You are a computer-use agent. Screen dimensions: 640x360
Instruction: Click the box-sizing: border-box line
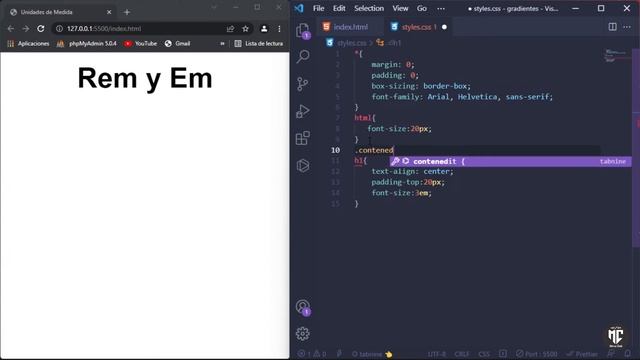click(421, 86)
